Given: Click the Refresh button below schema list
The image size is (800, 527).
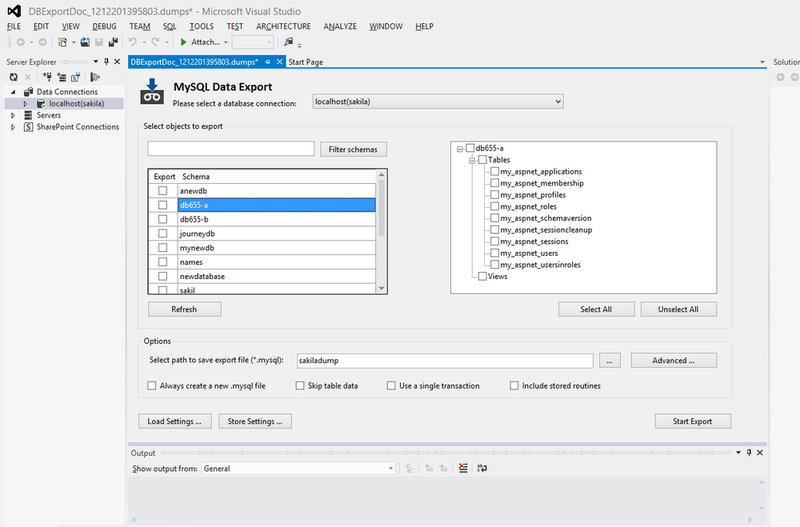Looking at the screenshot, I should [184, 309].
